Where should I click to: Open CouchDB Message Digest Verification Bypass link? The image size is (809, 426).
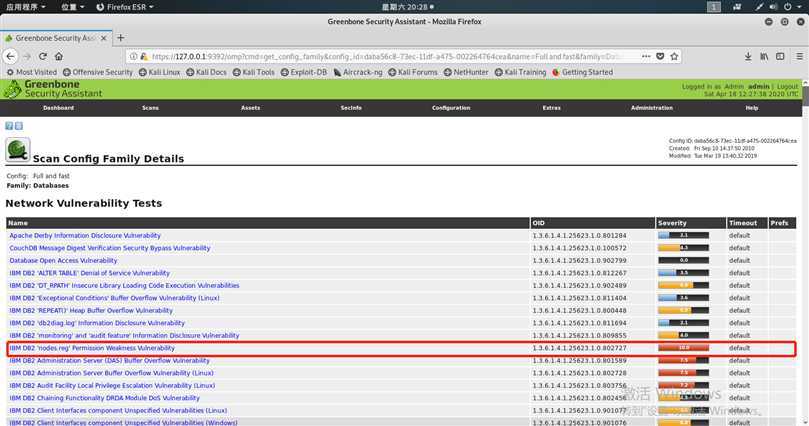coord(110,248)
